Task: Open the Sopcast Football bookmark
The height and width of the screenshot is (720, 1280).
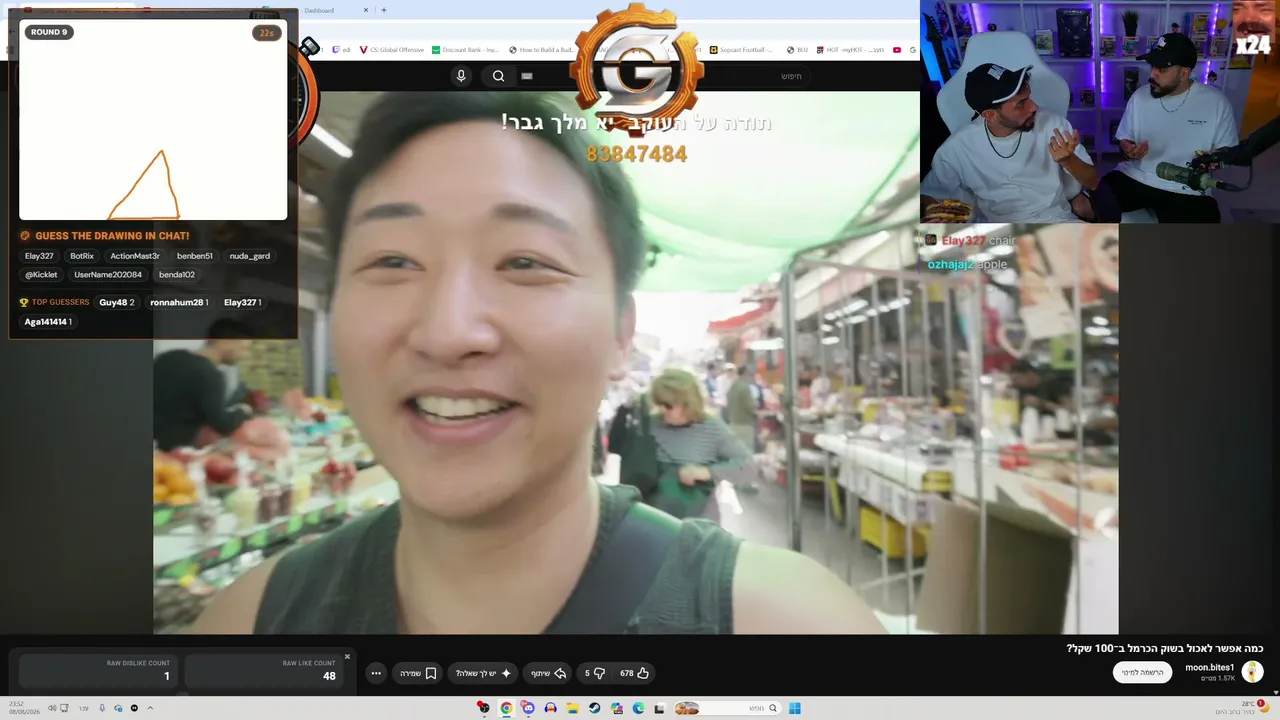Action: 741,50
